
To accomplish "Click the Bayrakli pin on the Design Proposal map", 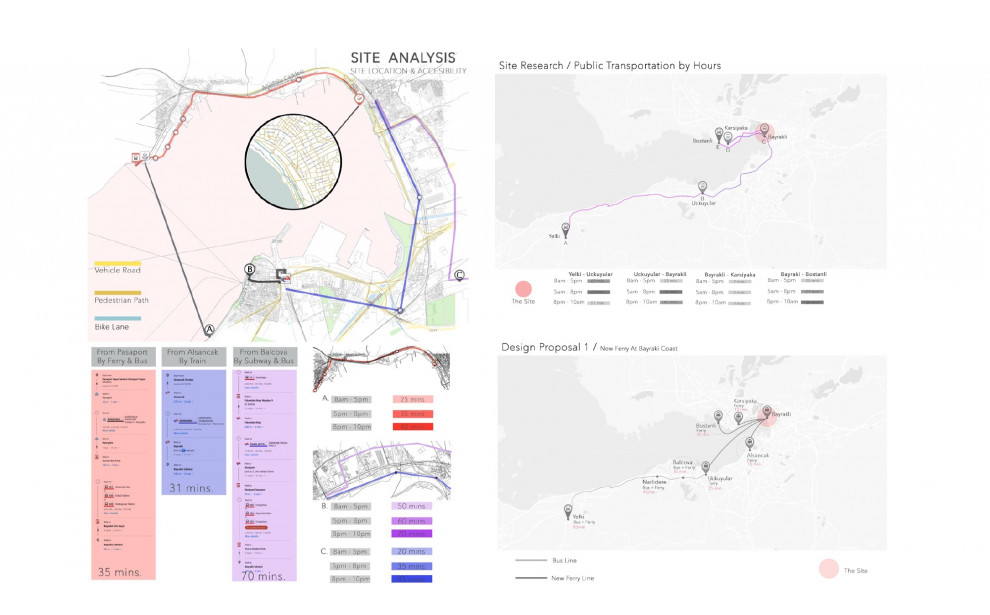I will click(766, 412).
